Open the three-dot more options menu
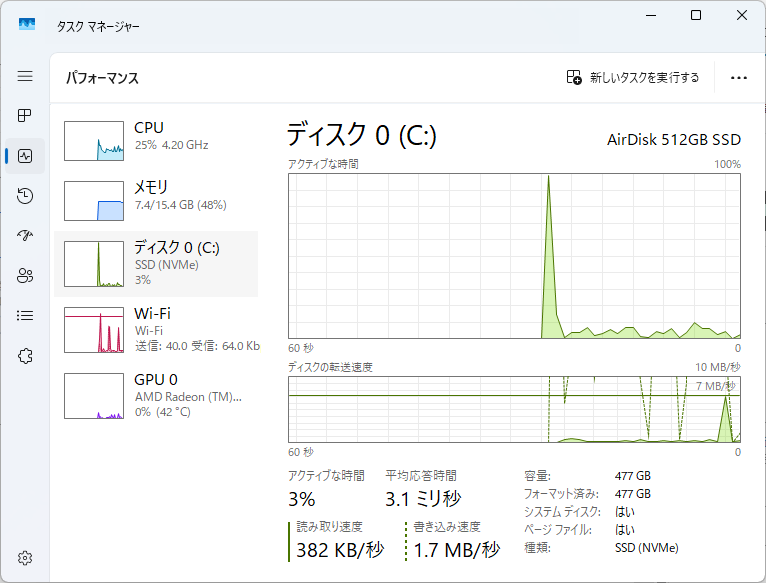 [739, 78]
